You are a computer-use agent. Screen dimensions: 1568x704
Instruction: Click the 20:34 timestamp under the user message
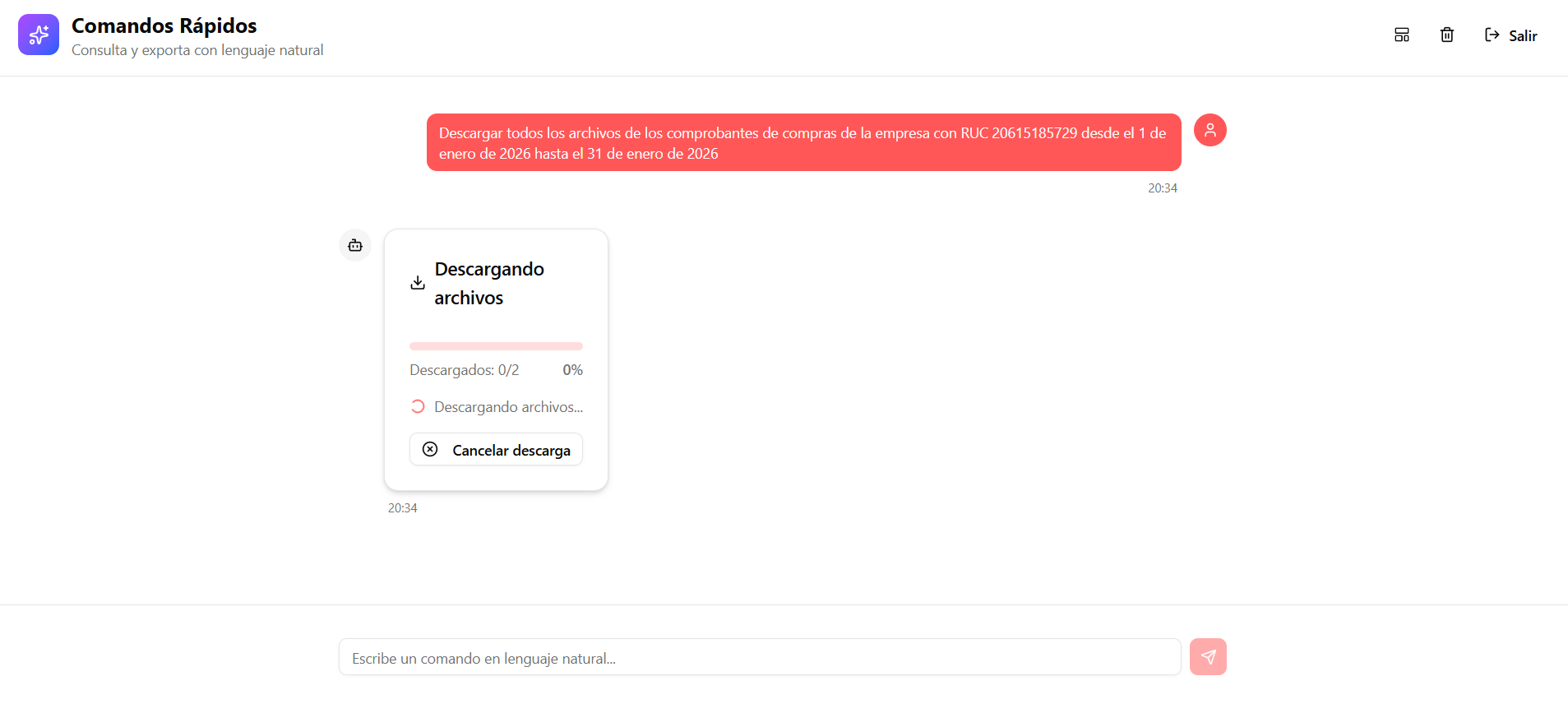[1162, 188]
